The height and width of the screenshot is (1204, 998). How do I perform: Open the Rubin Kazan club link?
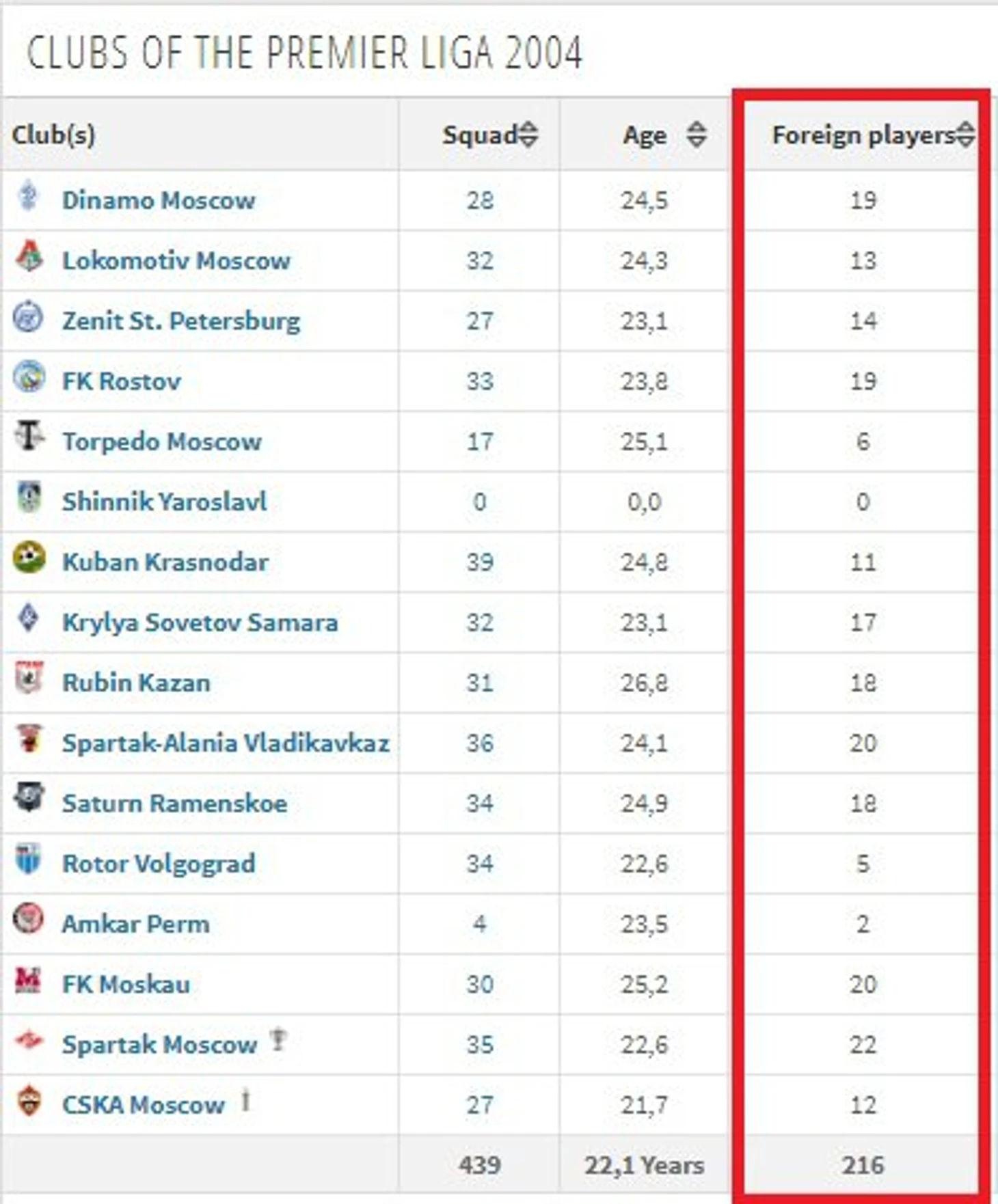click(136, 683)
